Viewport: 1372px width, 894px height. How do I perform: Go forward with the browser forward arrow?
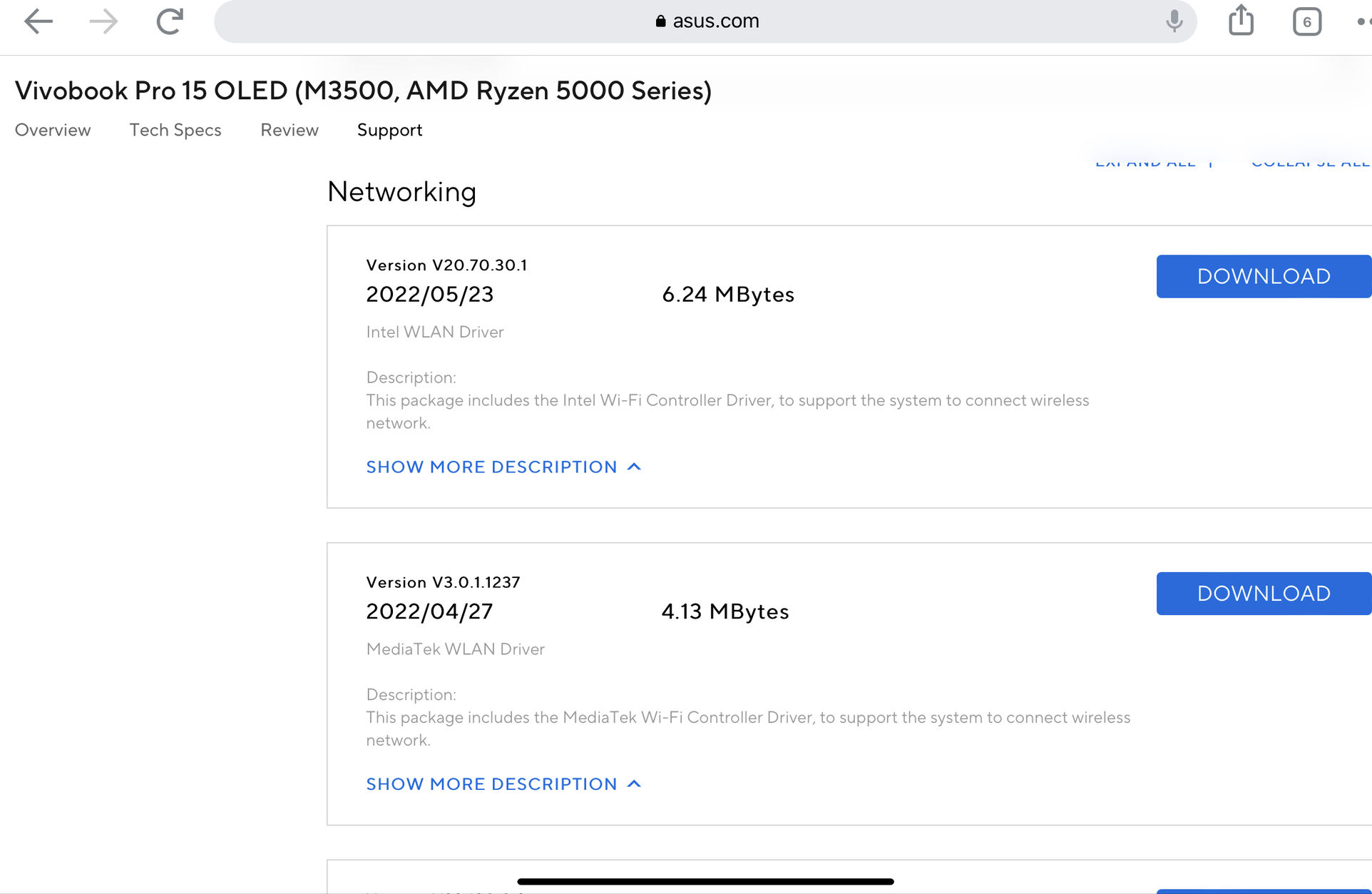(x=104, y=21)
